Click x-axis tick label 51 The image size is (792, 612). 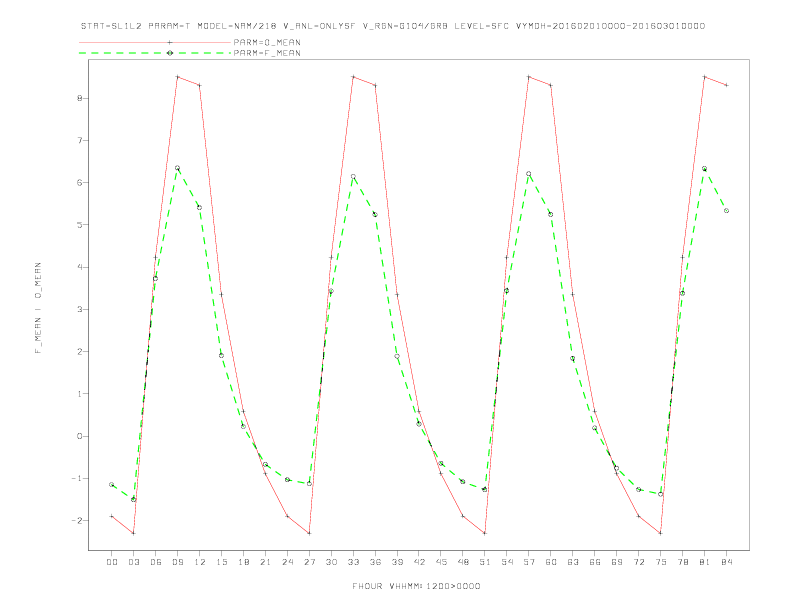pos(485,562)
